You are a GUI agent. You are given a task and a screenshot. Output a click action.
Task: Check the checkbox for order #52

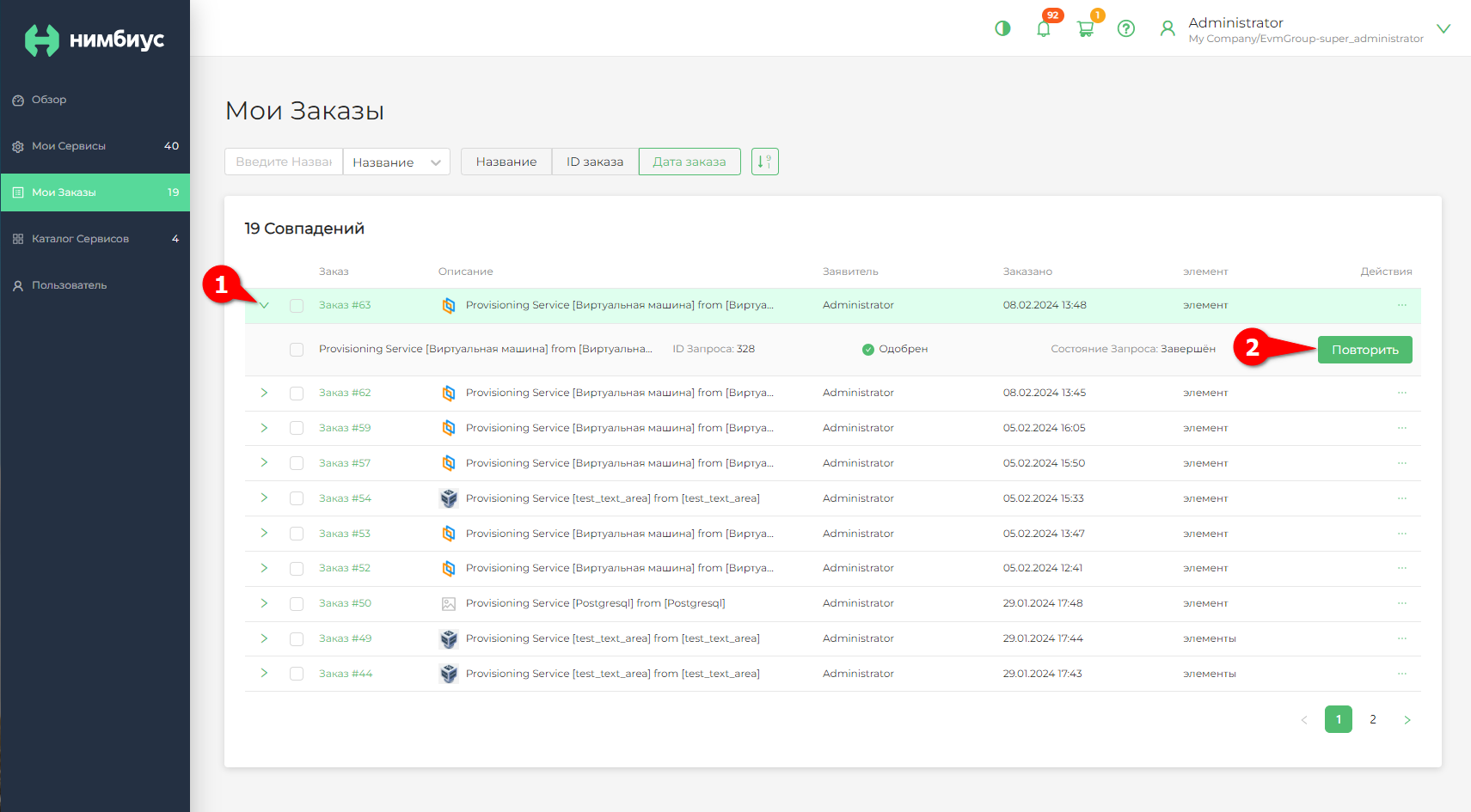pyautogui.click(x=297, y=569)
